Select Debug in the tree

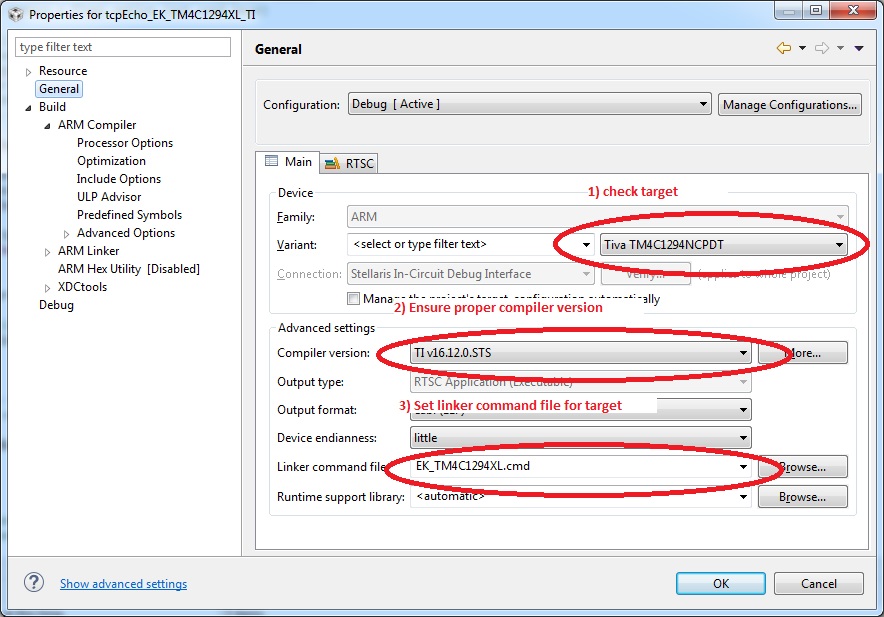coord(56,305)
